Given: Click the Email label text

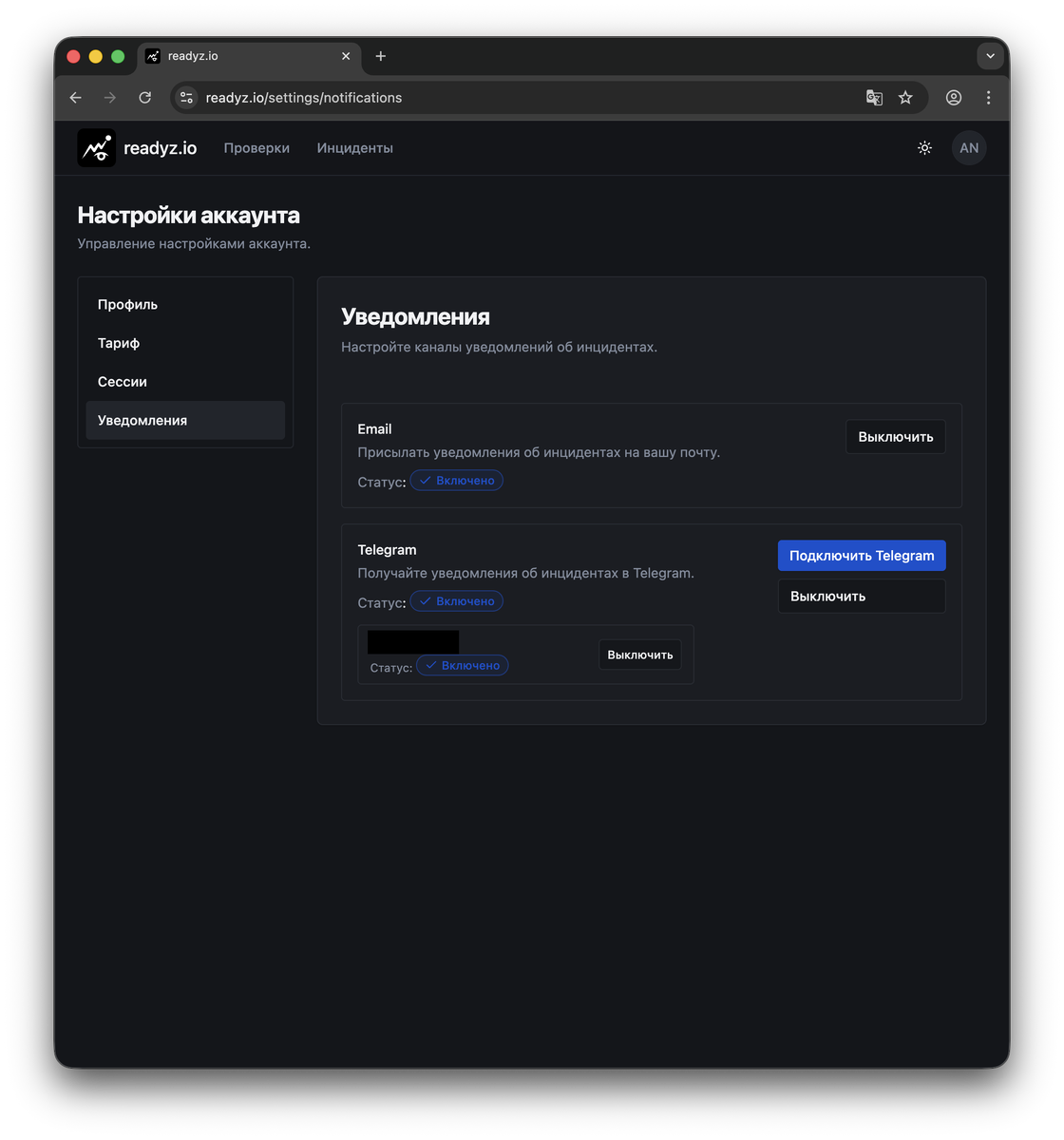Looking at the screenshot, I should [375, 429].
